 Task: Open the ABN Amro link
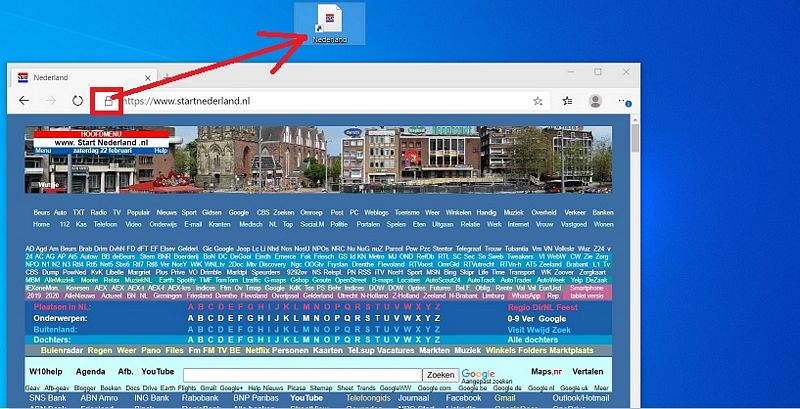click(99, 398)
